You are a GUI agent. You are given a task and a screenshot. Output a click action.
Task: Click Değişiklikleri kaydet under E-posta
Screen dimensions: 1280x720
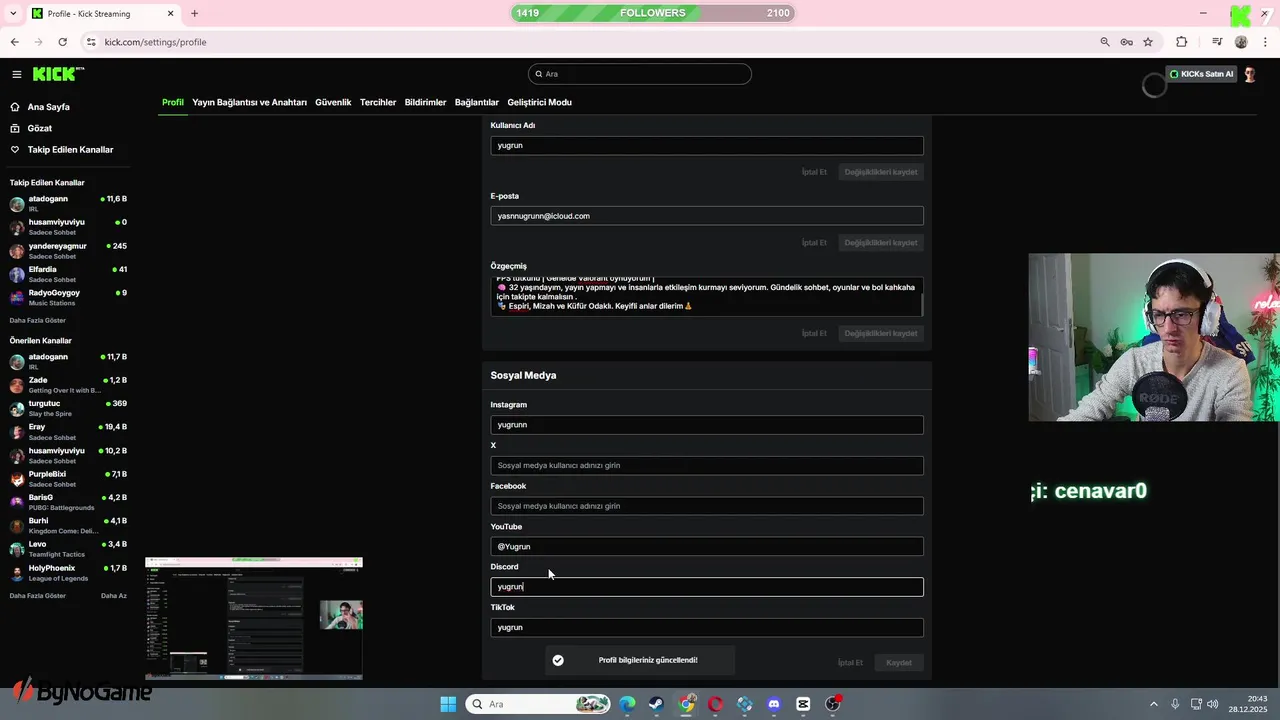[x=881, y=243]
